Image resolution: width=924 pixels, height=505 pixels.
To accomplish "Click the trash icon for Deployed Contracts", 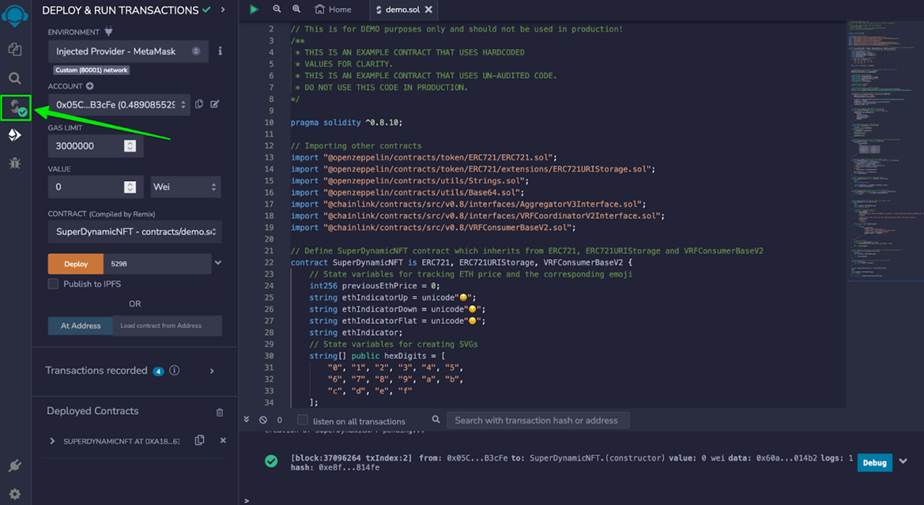I will coord(220,412).
